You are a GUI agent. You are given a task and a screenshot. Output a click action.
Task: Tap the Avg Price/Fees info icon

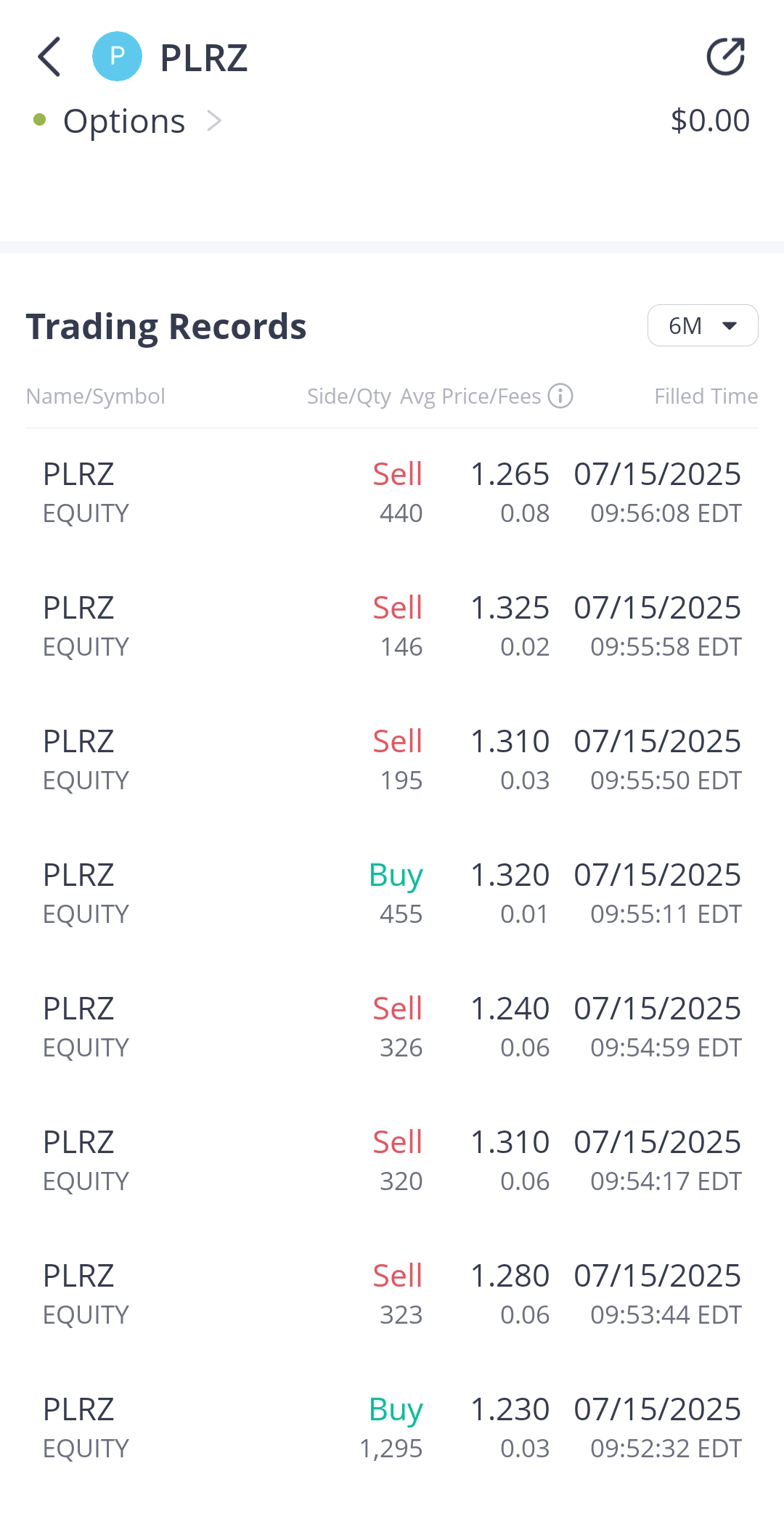click(x=560, y=396)
